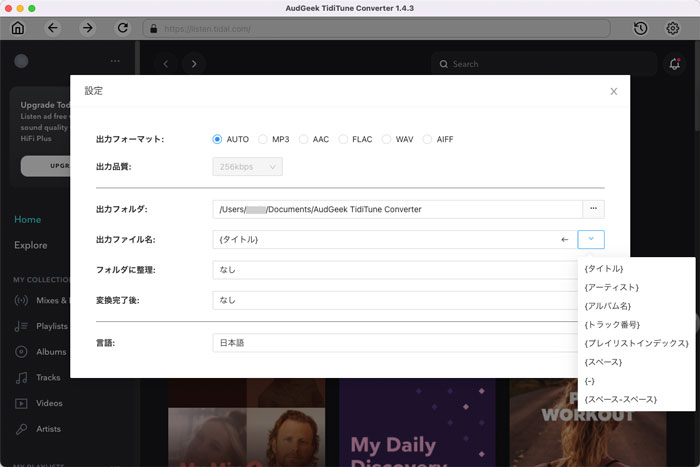Click the address bar URL field
Image resolution: width=700 pixels, height=467 pixels.
click(x=376, y=29)
